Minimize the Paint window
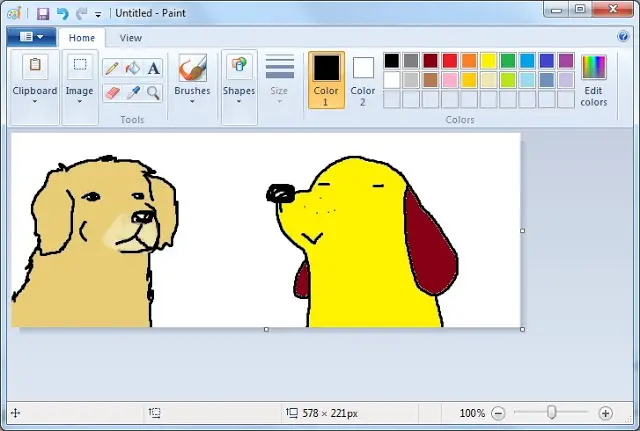The image size is (640, 431). (556, 9)
